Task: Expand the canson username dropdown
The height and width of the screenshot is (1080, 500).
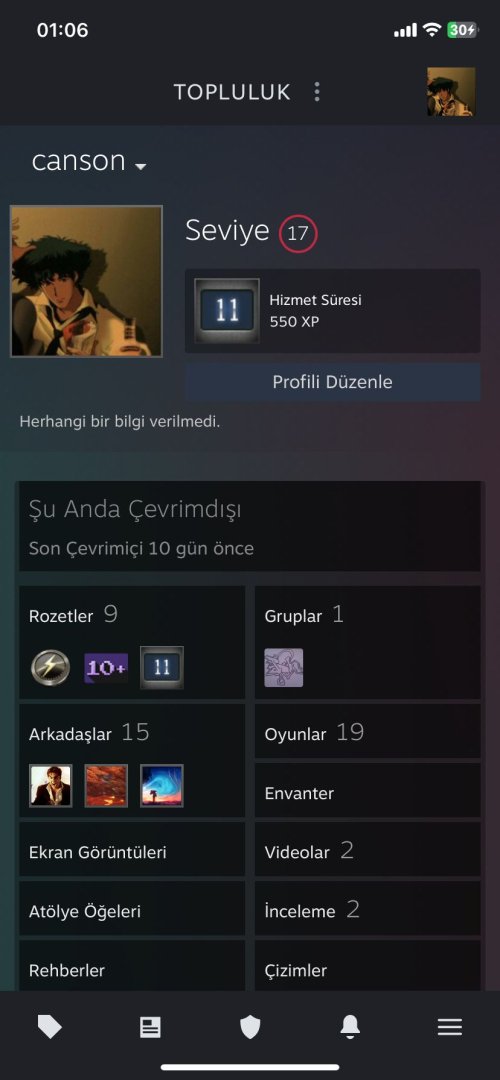Action: click(x=89, y=161)
